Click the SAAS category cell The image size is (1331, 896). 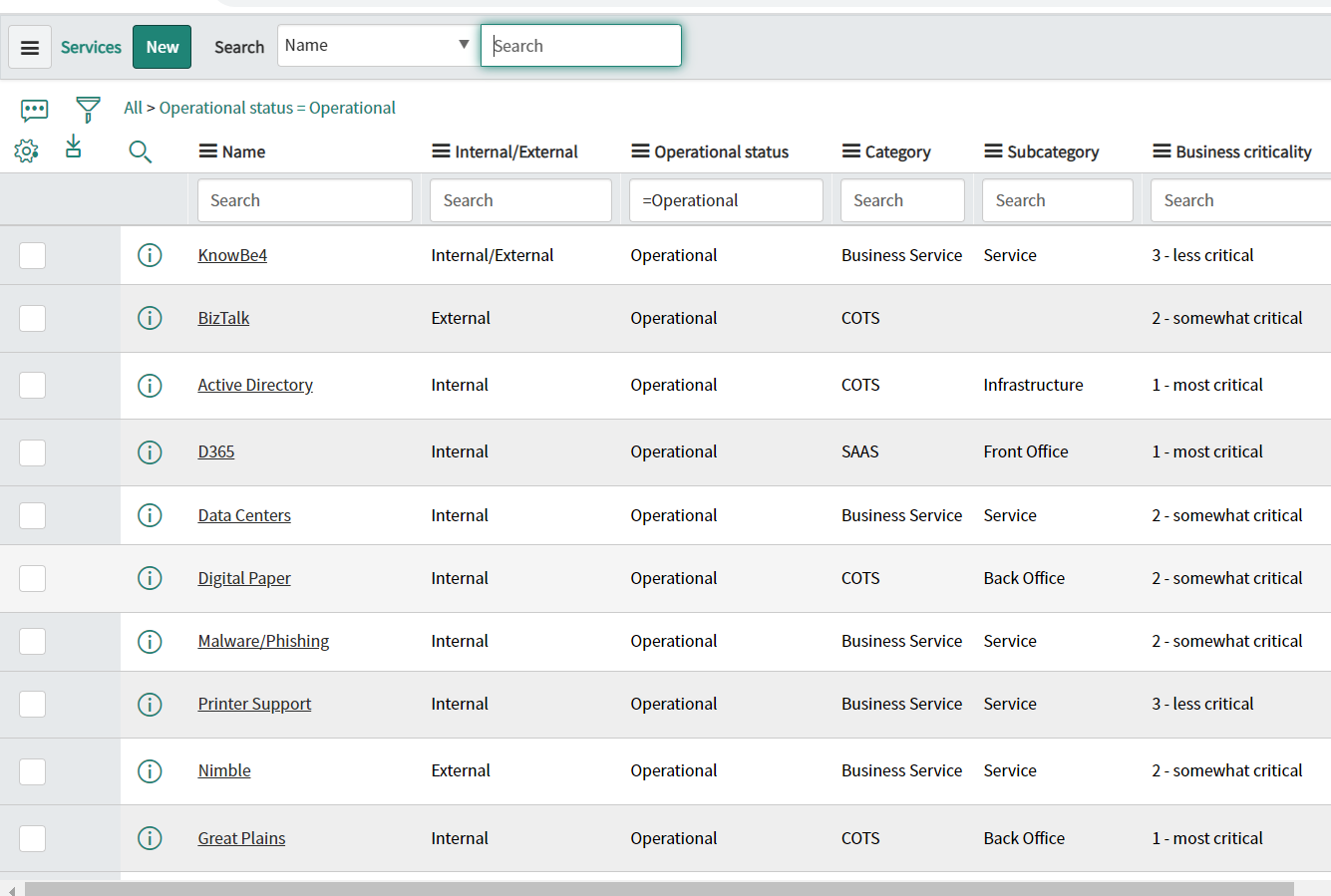click(x=860, y=451)
